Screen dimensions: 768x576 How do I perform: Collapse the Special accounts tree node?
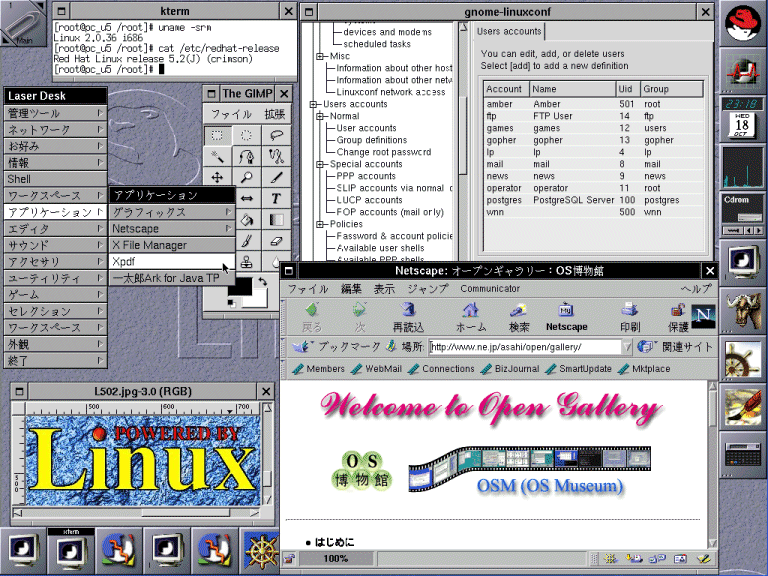[320, 165]
